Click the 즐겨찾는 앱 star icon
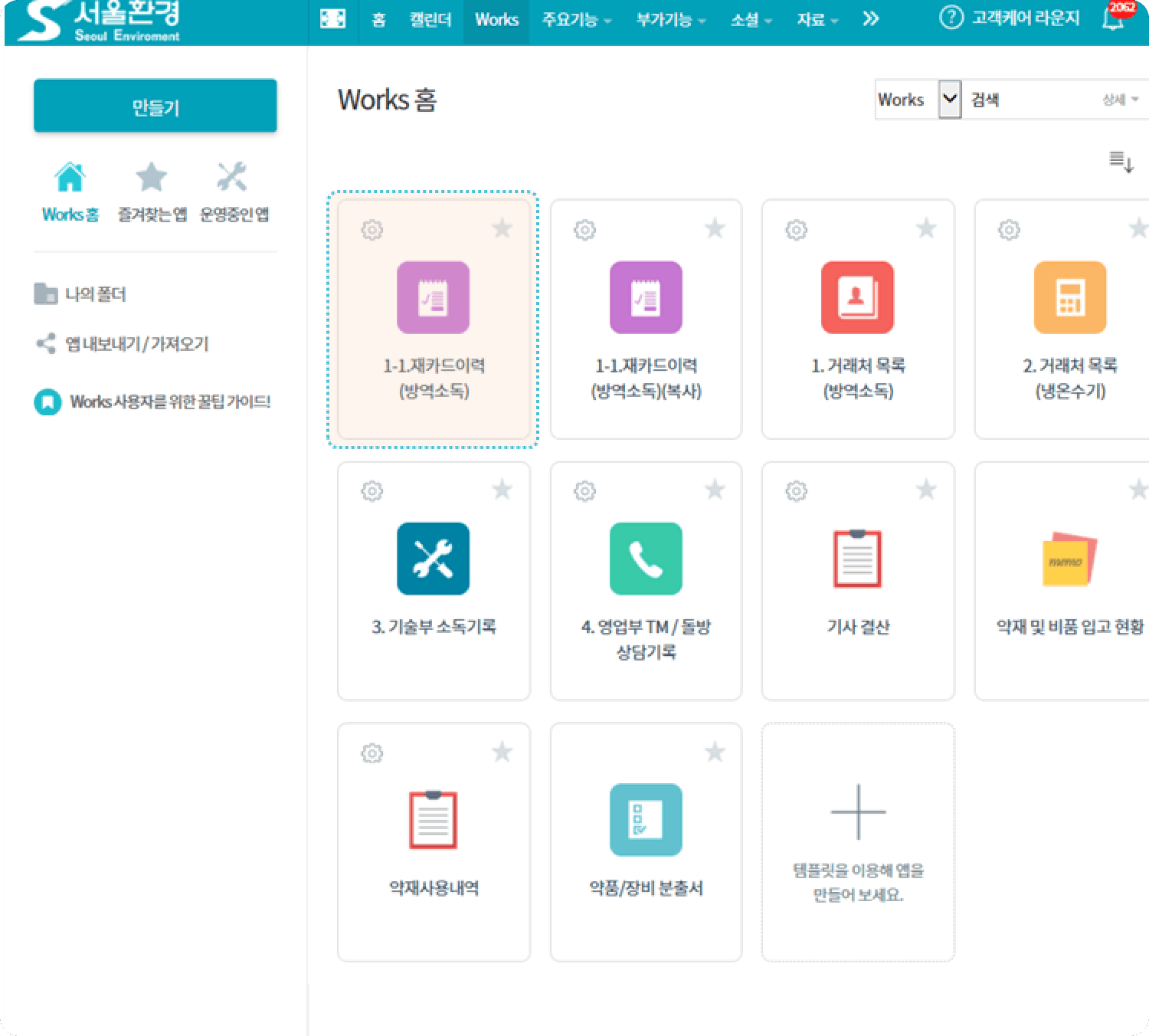1149x1036 pixels. [151, 177]
